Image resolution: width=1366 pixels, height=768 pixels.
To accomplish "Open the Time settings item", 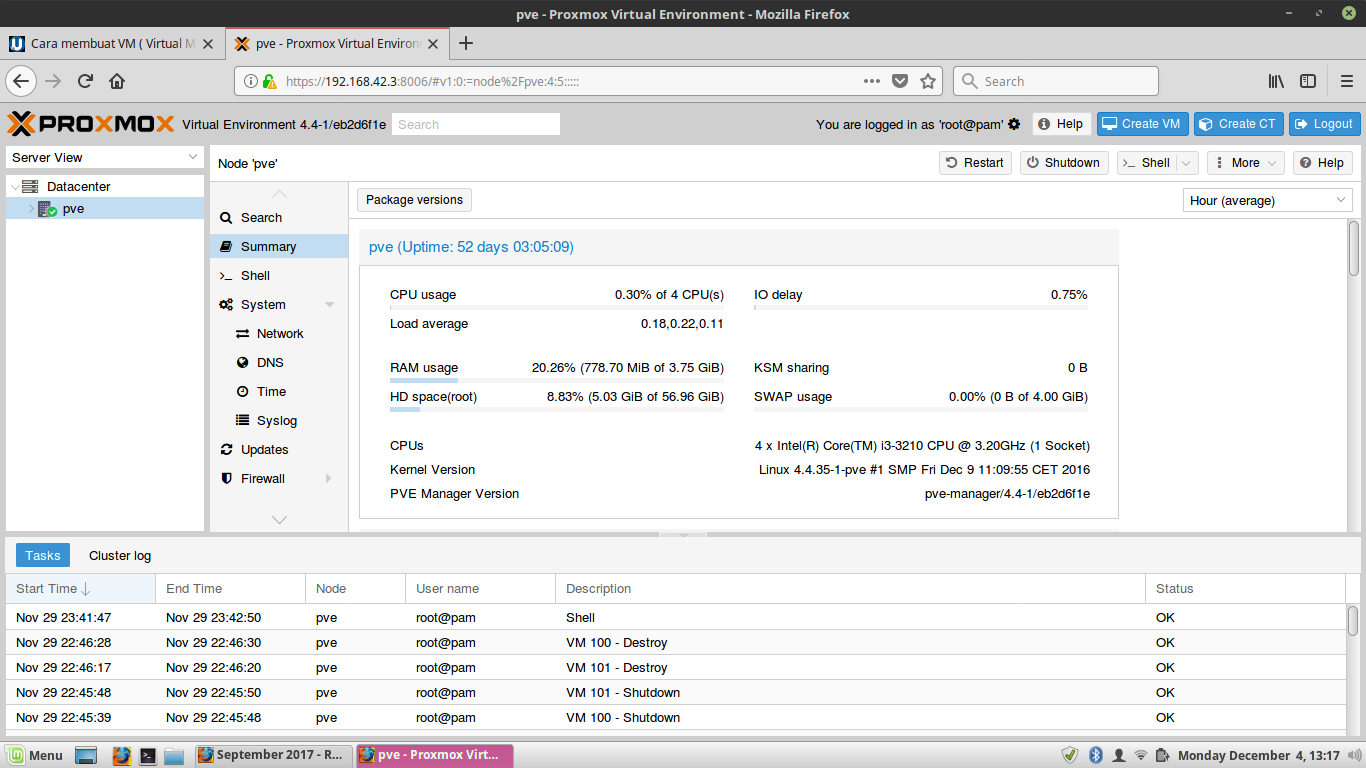I will (279, 391).
